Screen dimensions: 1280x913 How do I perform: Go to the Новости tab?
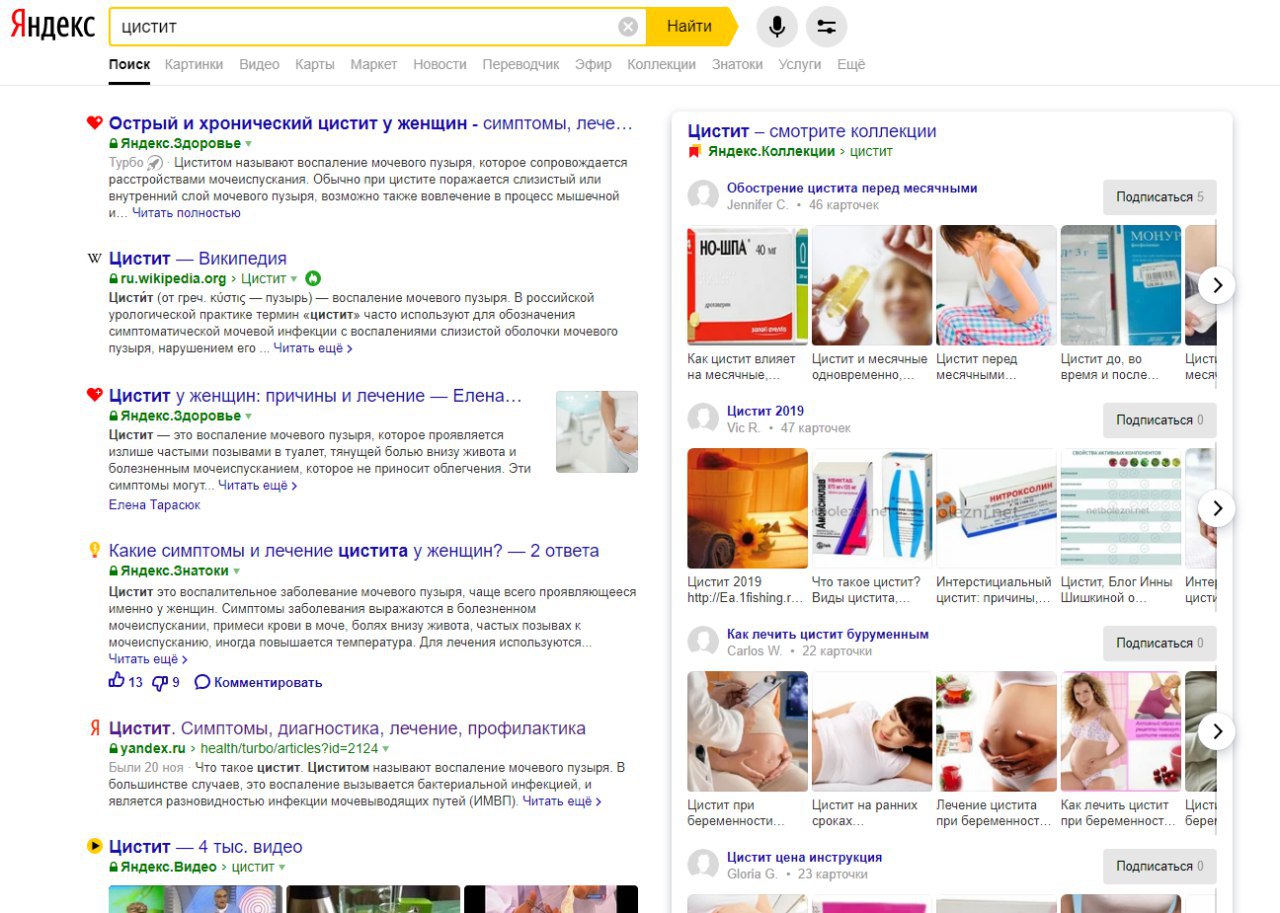[440, 64]
